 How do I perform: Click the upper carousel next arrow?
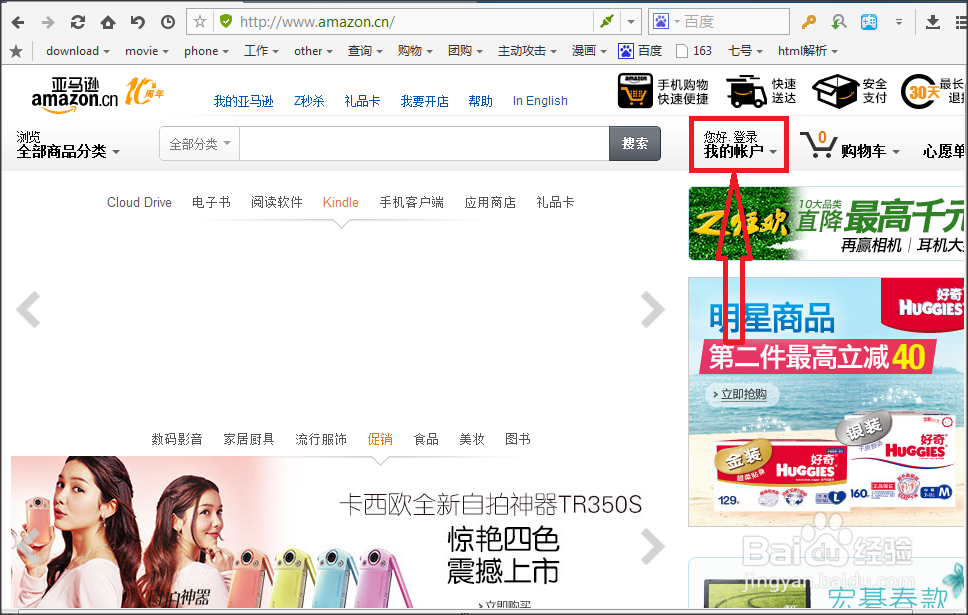coord(653,309)
